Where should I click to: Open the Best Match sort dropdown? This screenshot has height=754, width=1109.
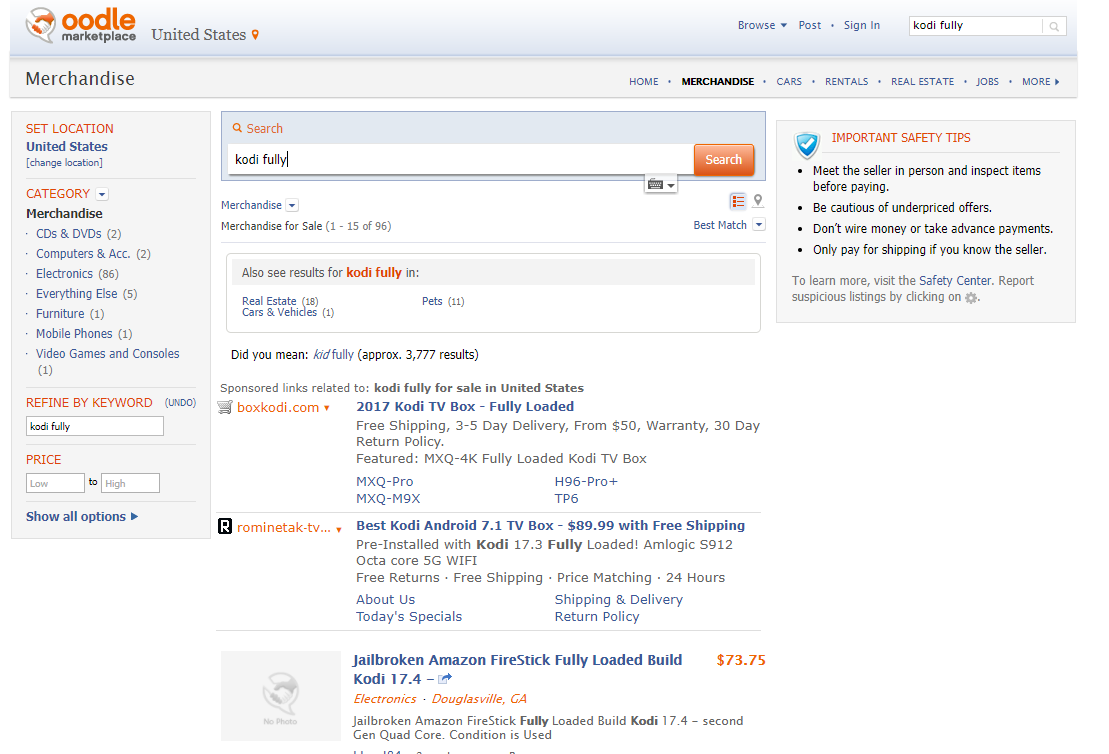click(x=759, y=225)
